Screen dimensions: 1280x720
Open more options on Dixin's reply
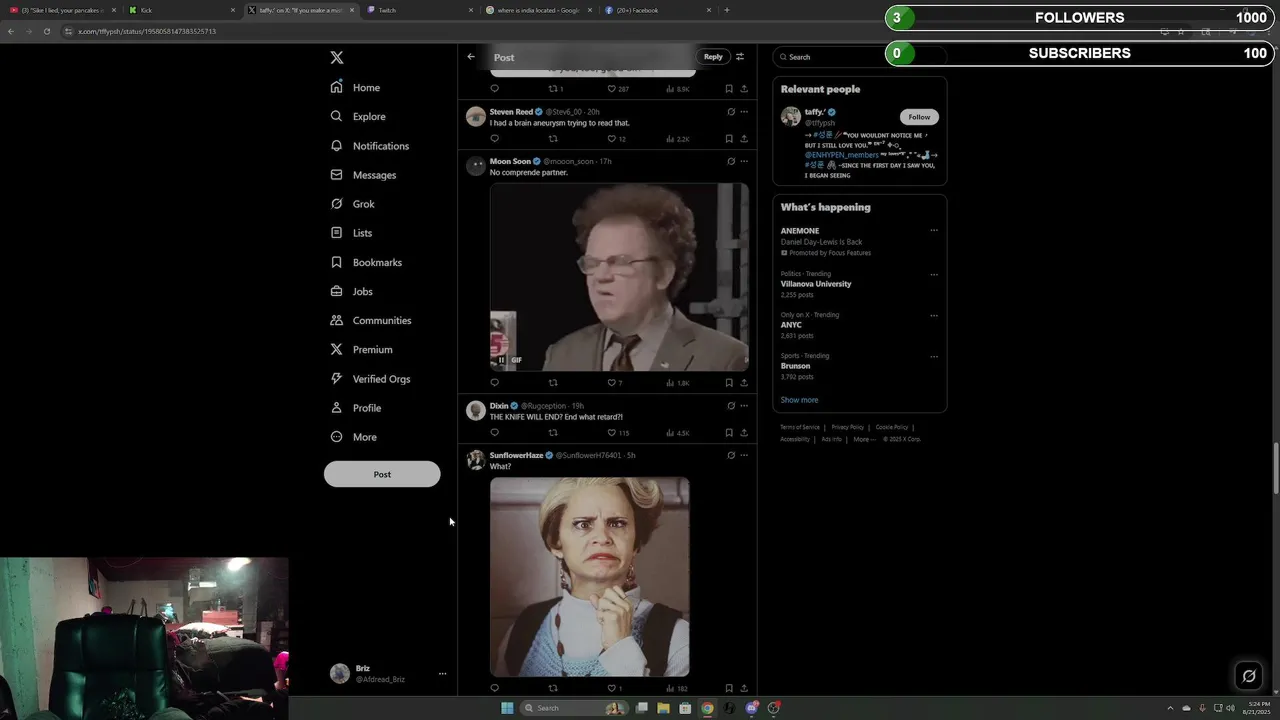tap(744, 406)
